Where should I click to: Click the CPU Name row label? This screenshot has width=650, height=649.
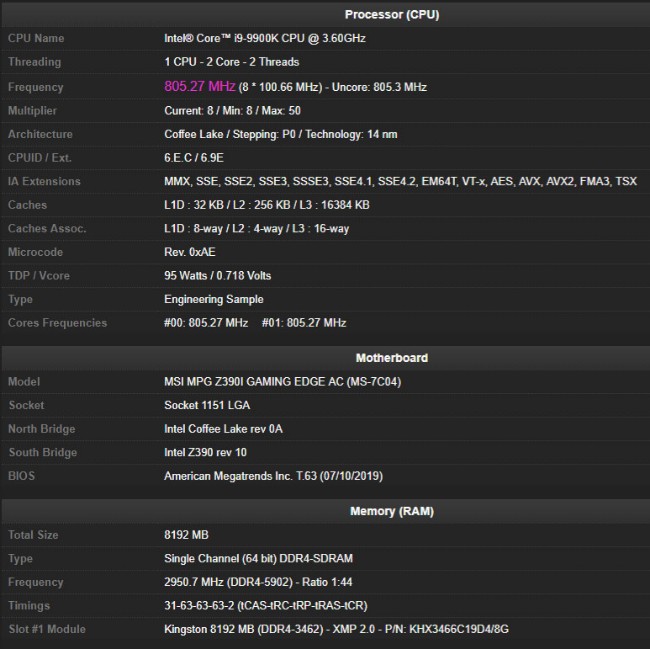point(36,38)
